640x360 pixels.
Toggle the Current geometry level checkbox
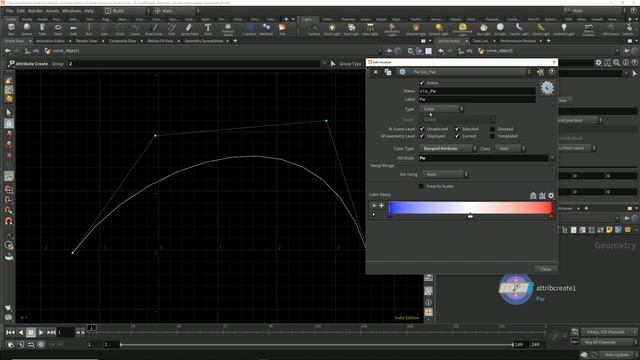(x=457, y=136)
